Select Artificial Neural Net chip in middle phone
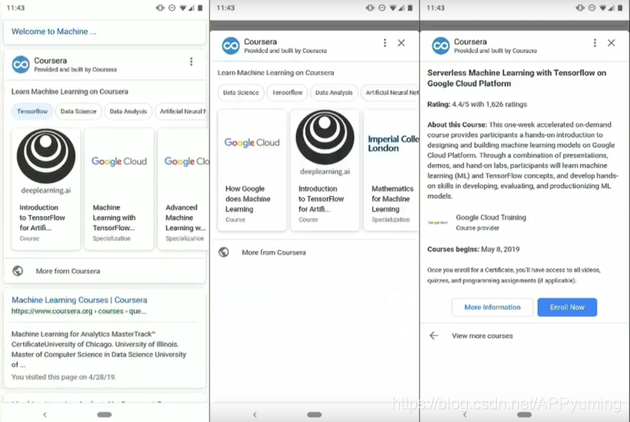630x422 pixels. pos(391,92)
